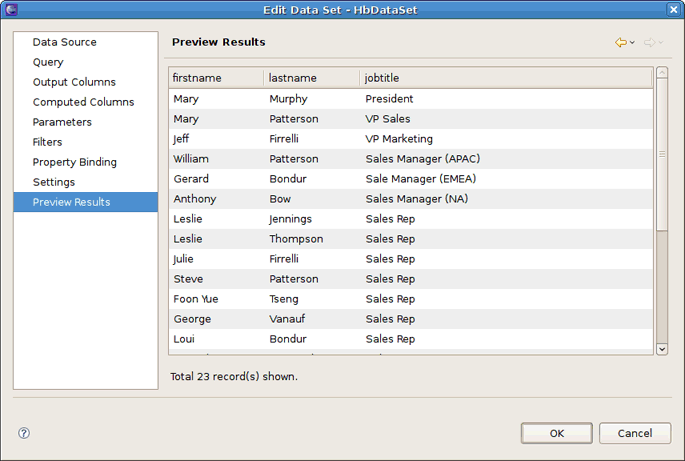The image size is (685, 461).
Task: Confirm with the OK button
Action: 557,433
